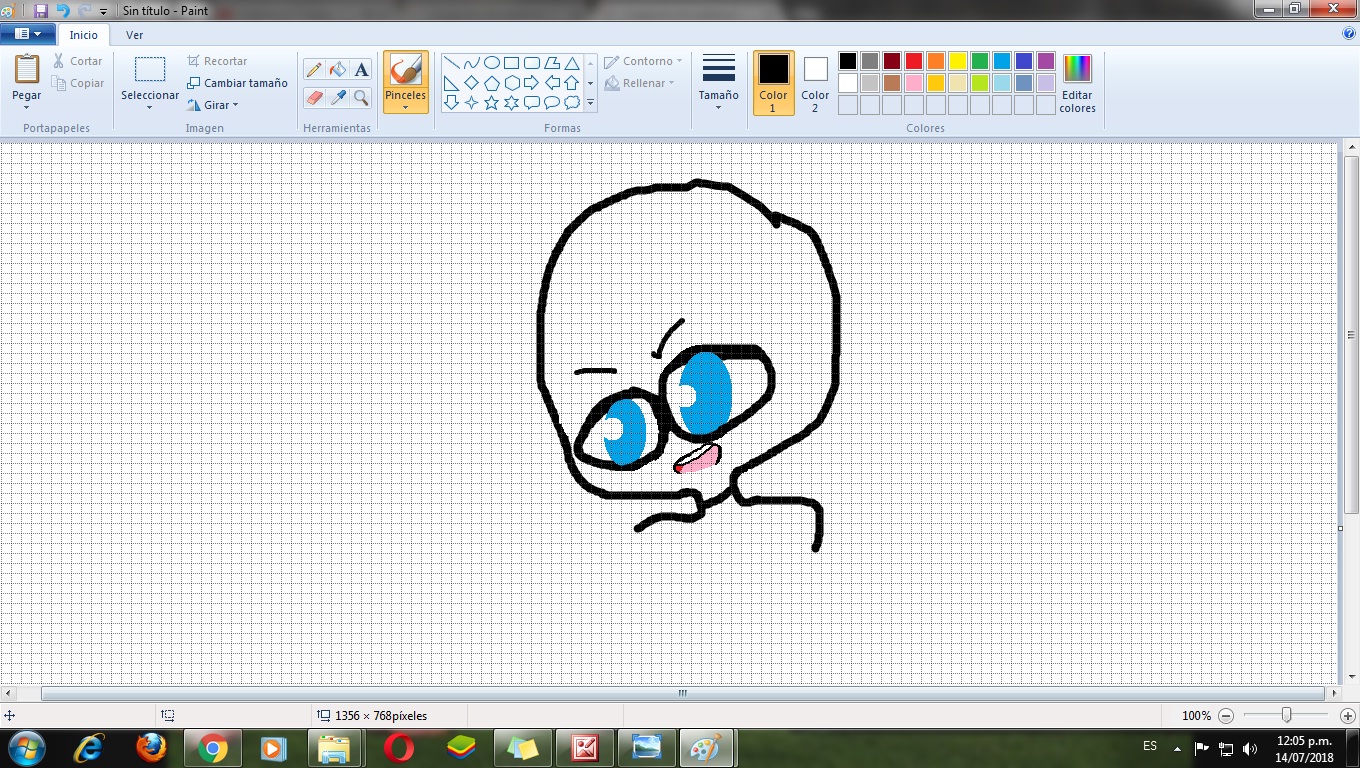
Task: Choose the Right arrow shape
Action: click(532, 83)
